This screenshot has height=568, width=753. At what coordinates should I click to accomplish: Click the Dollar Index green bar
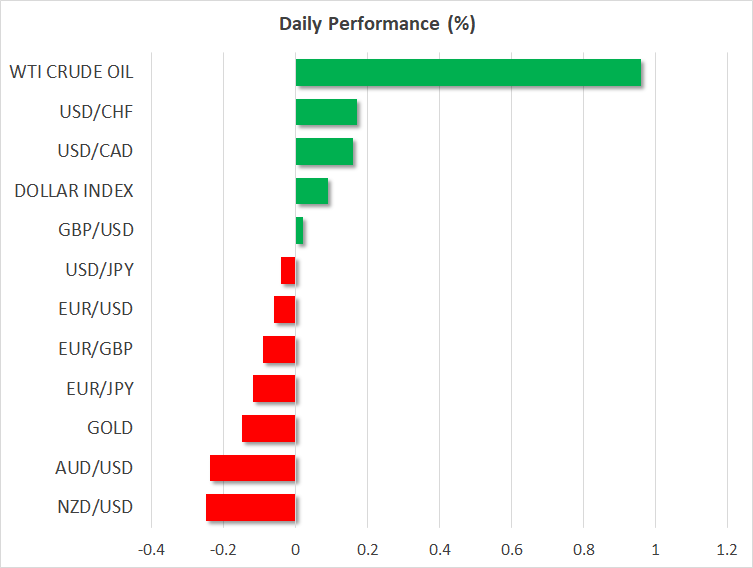click(312, 191)
